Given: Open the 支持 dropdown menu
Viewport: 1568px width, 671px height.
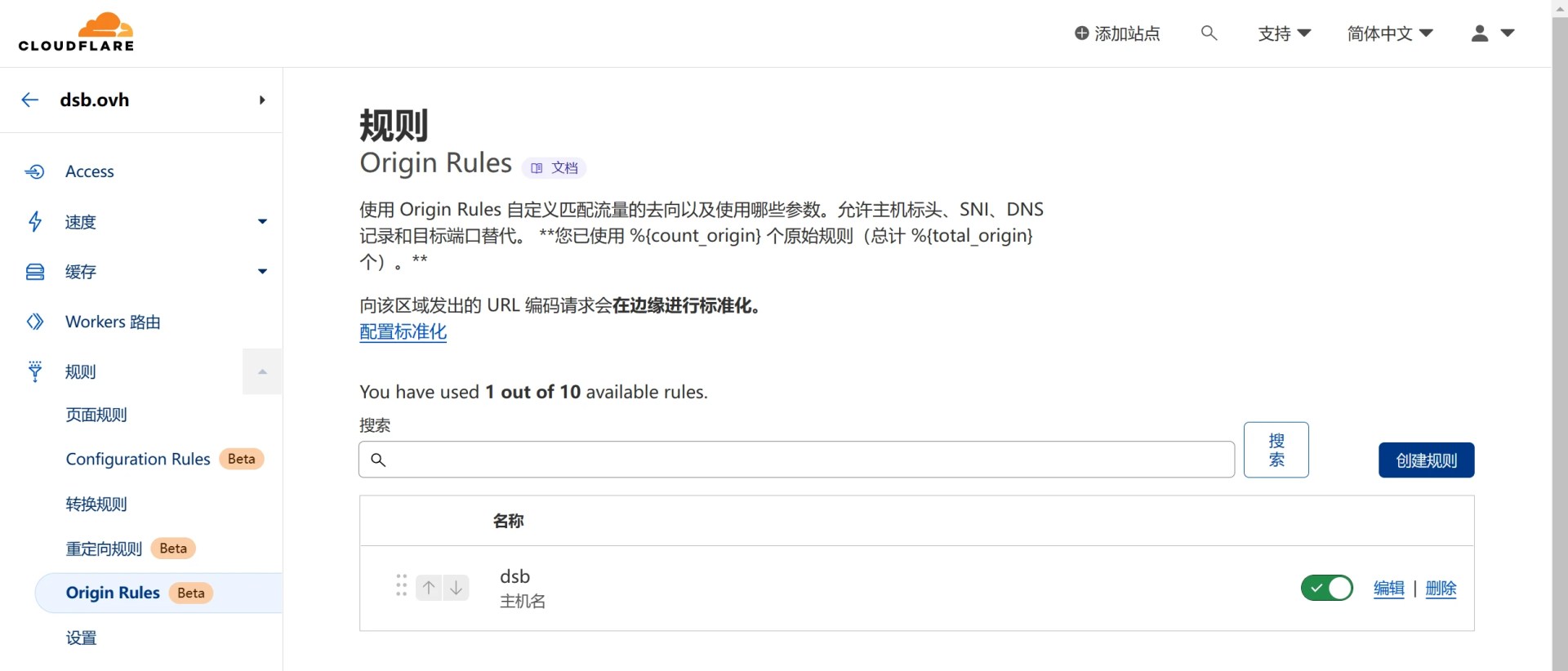Looking at the screenshot, I should coord(1285,33).
